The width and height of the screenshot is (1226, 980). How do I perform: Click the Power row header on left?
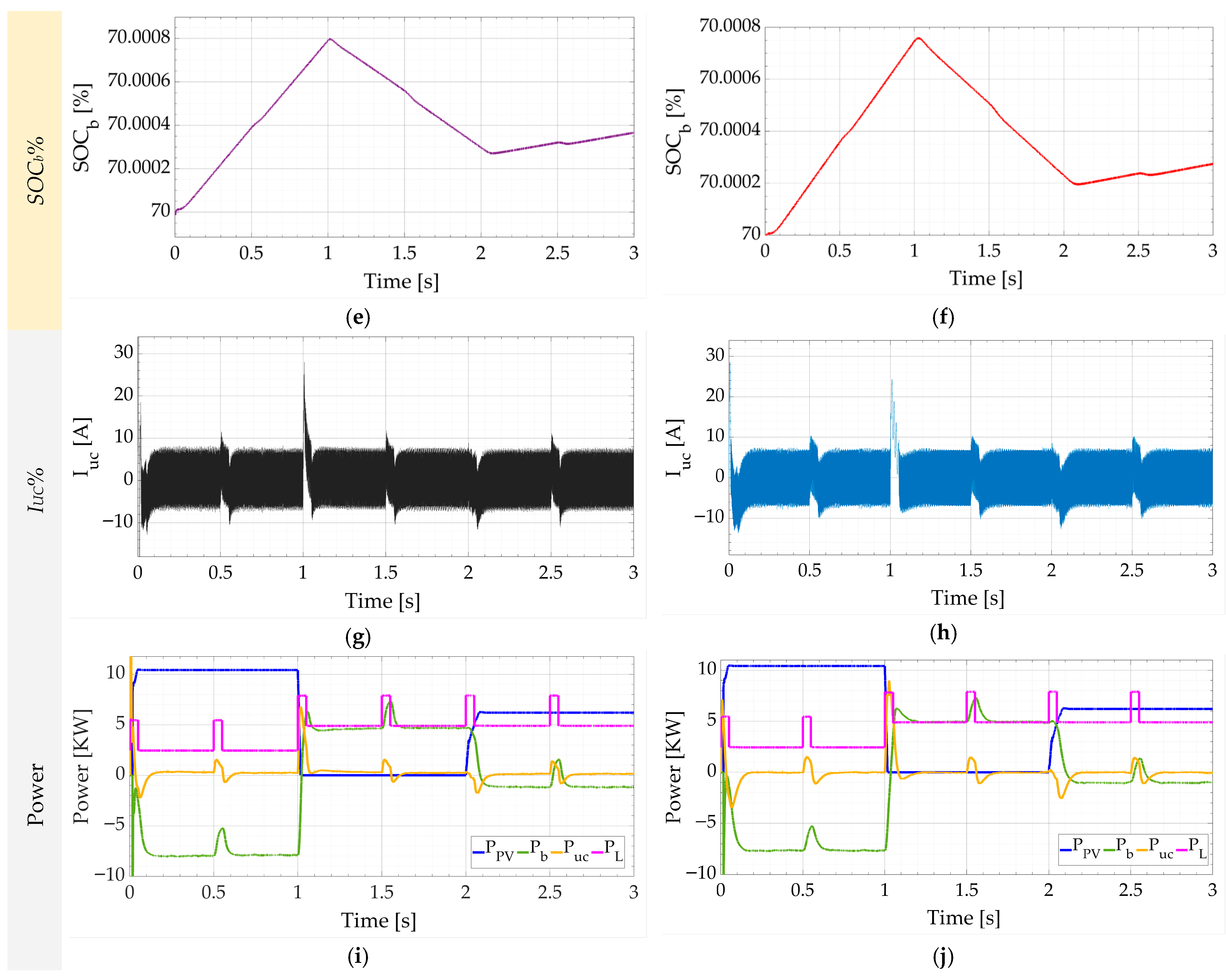[x=35, y=794]
